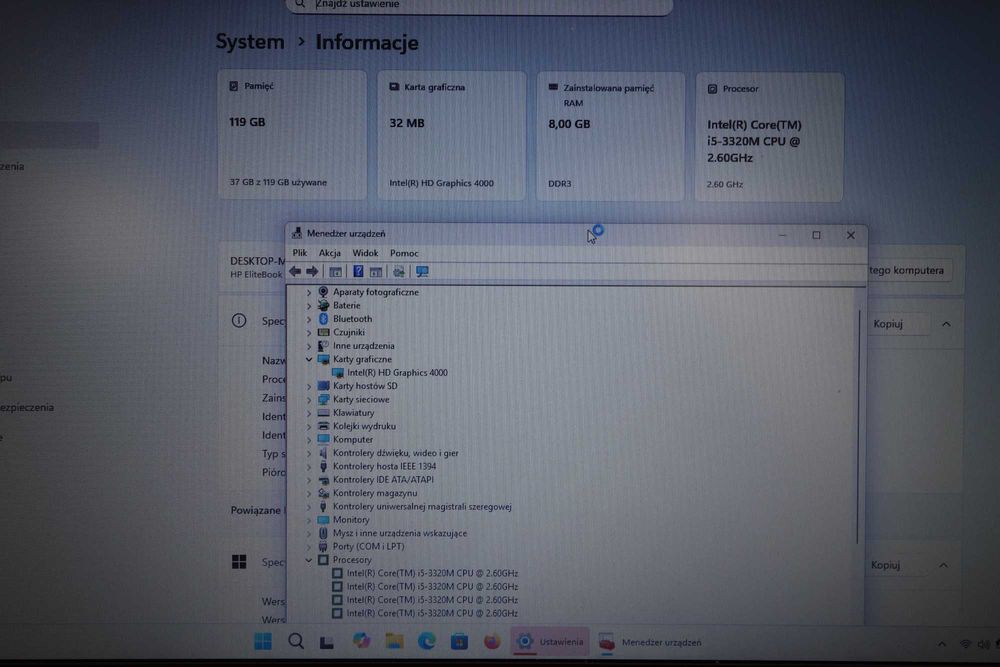The image size is (1000, 667).
Task: Open the Windows Start menu
Action: click(x=263, y=641)
